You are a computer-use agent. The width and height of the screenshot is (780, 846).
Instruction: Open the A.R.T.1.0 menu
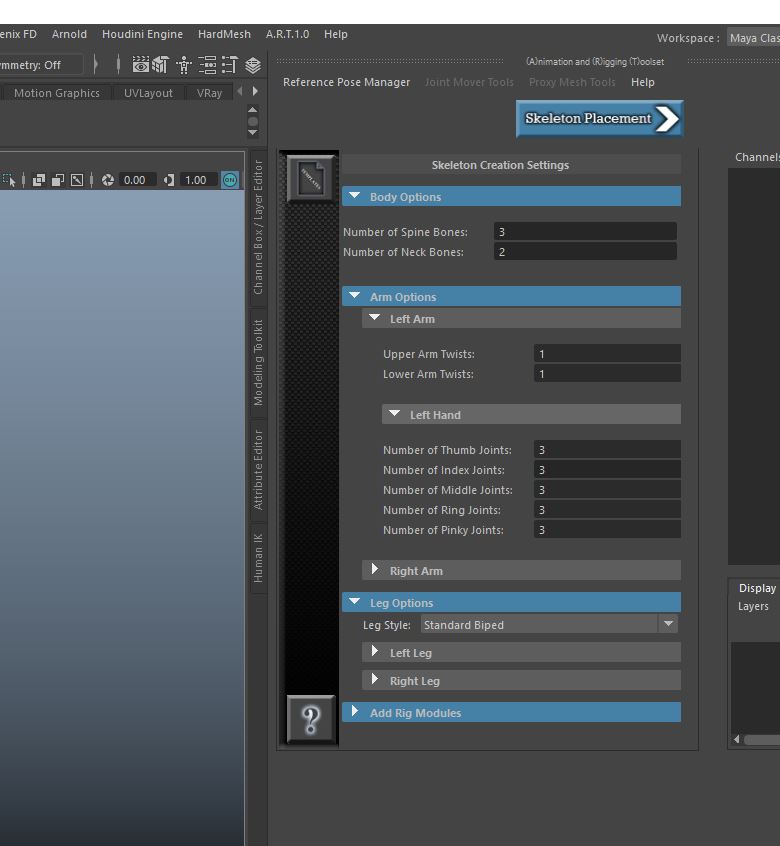(x=288, y=34)
